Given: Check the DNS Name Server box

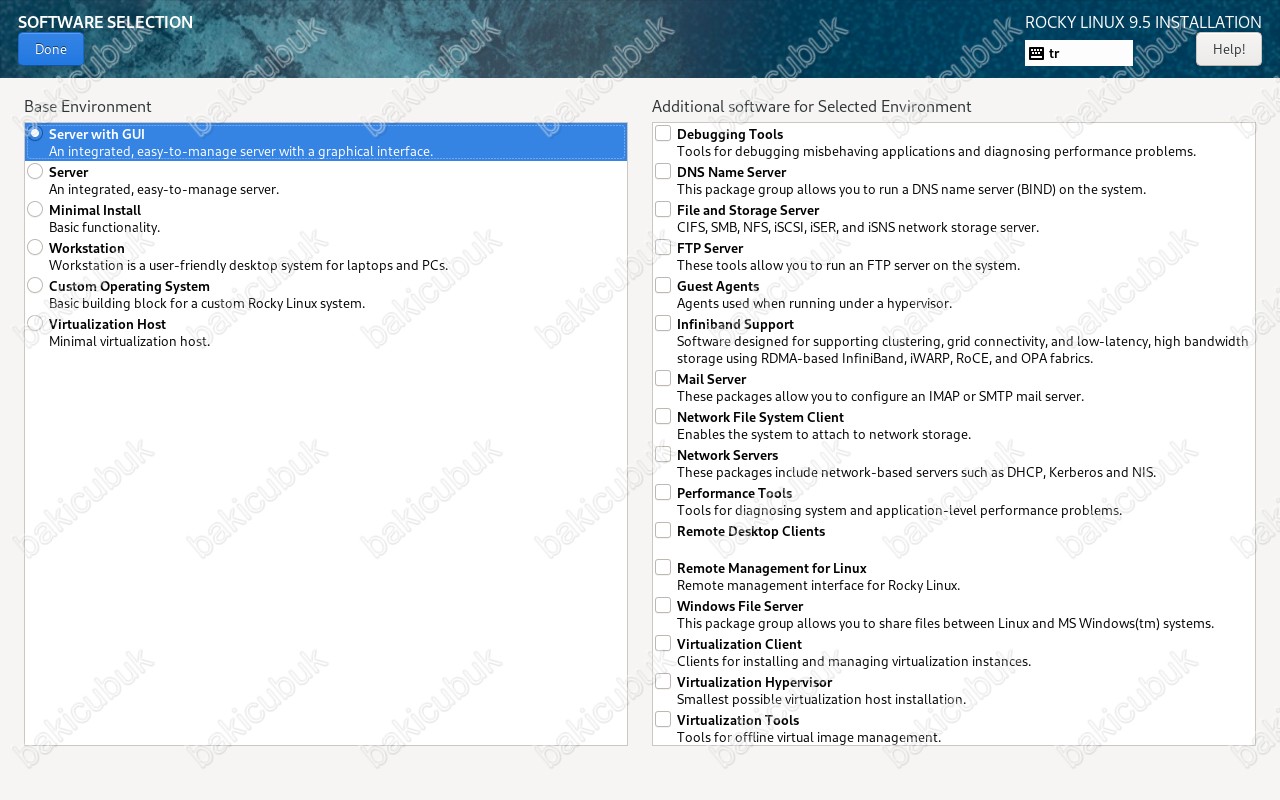Looking at the screenshot, I should [663, 171].
